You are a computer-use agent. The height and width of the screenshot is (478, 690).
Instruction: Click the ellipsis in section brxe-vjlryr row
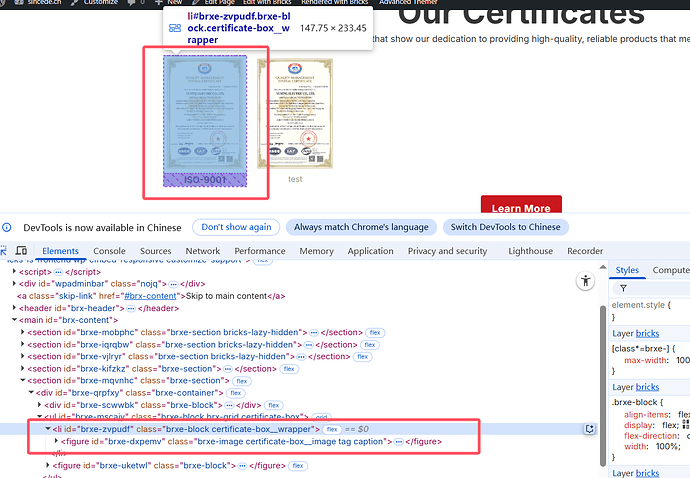click(x=301, y=357)
